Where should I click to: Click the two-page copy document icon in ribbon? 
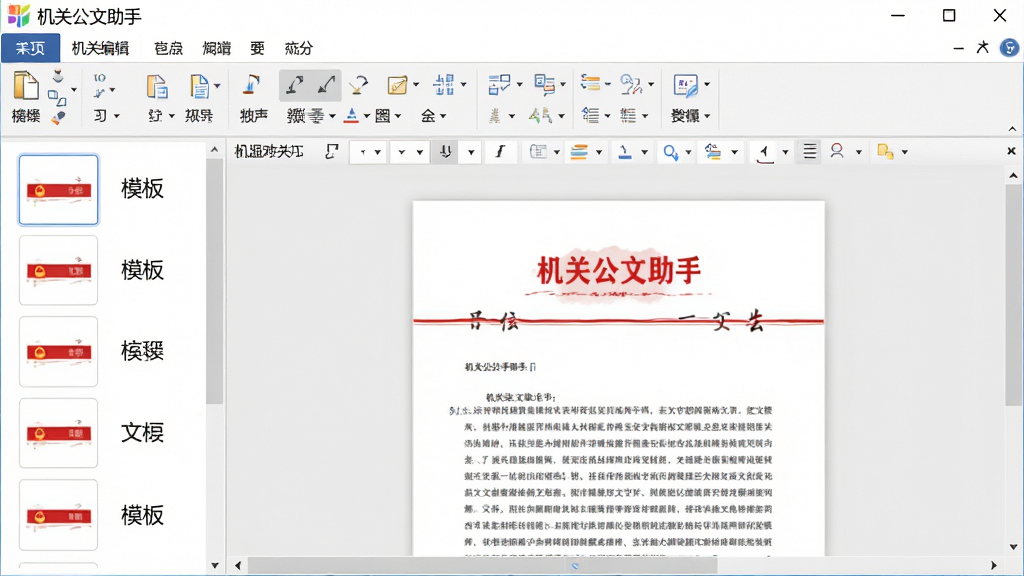click(x=156, y=86)
